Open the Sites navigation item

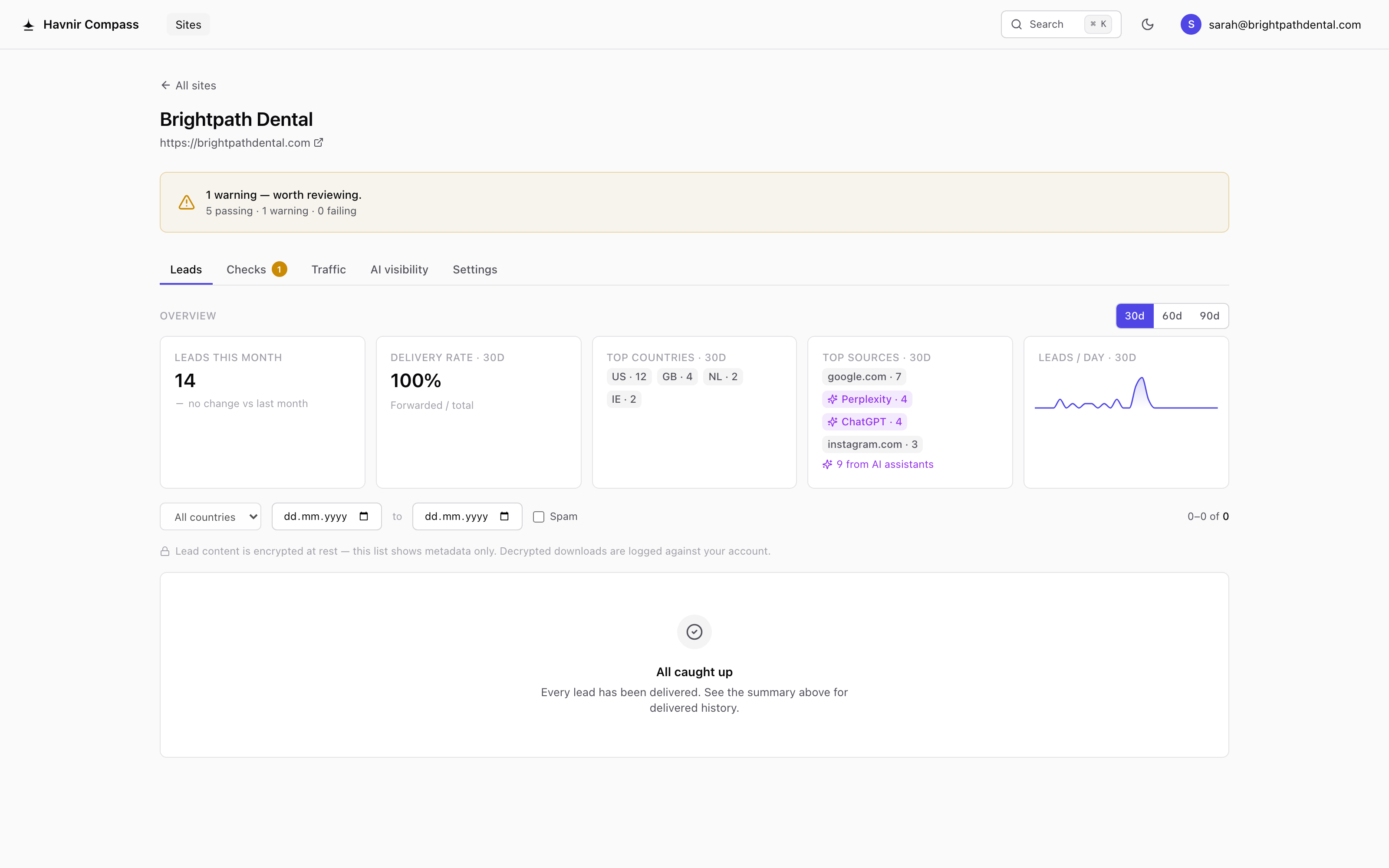188,25
